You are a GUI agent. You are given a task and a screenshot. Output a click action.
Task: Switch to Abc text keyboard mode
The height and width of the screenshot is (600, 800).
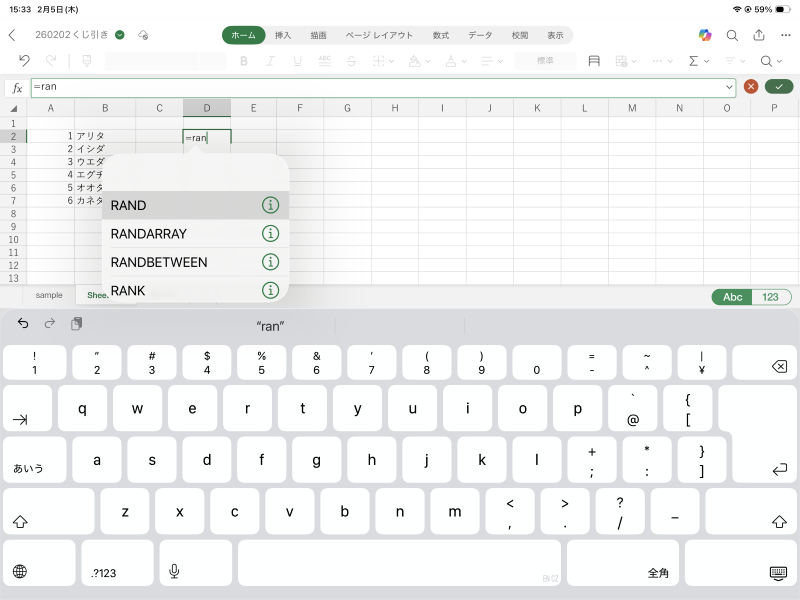tap(733, 297)
